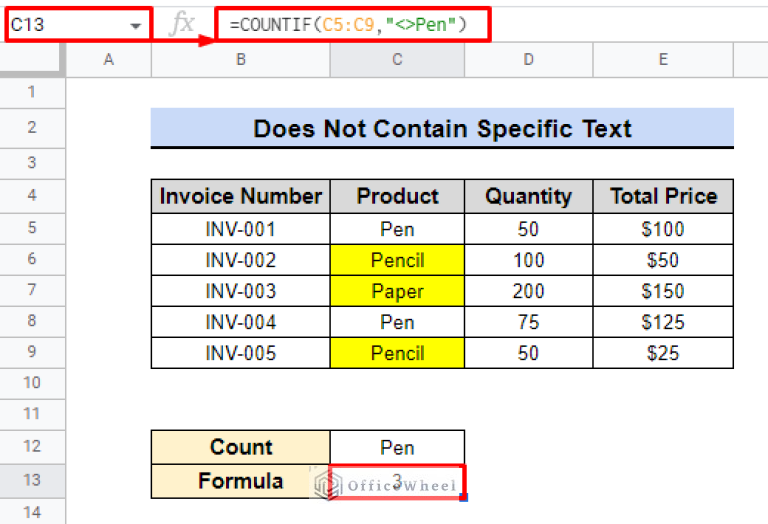Click the select-all corner box
Image resolution: width=768 pixels, height=524 pixels.
(32, 60)
